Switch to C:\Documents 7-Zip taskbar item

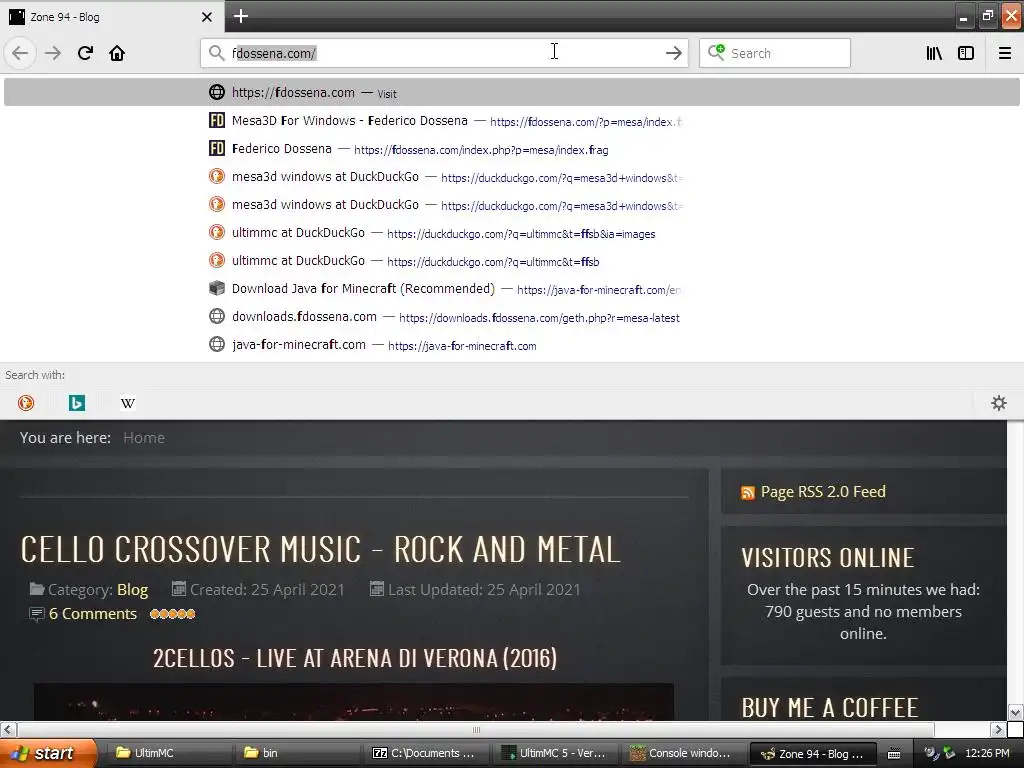pyautogui.click(x=424, y=753)
